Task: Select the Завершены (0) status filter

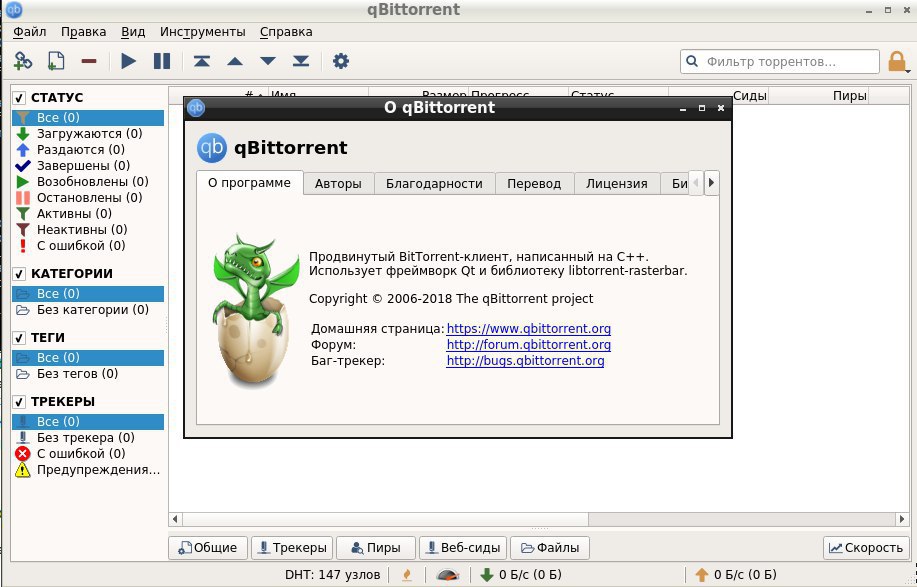Action: 88,165
